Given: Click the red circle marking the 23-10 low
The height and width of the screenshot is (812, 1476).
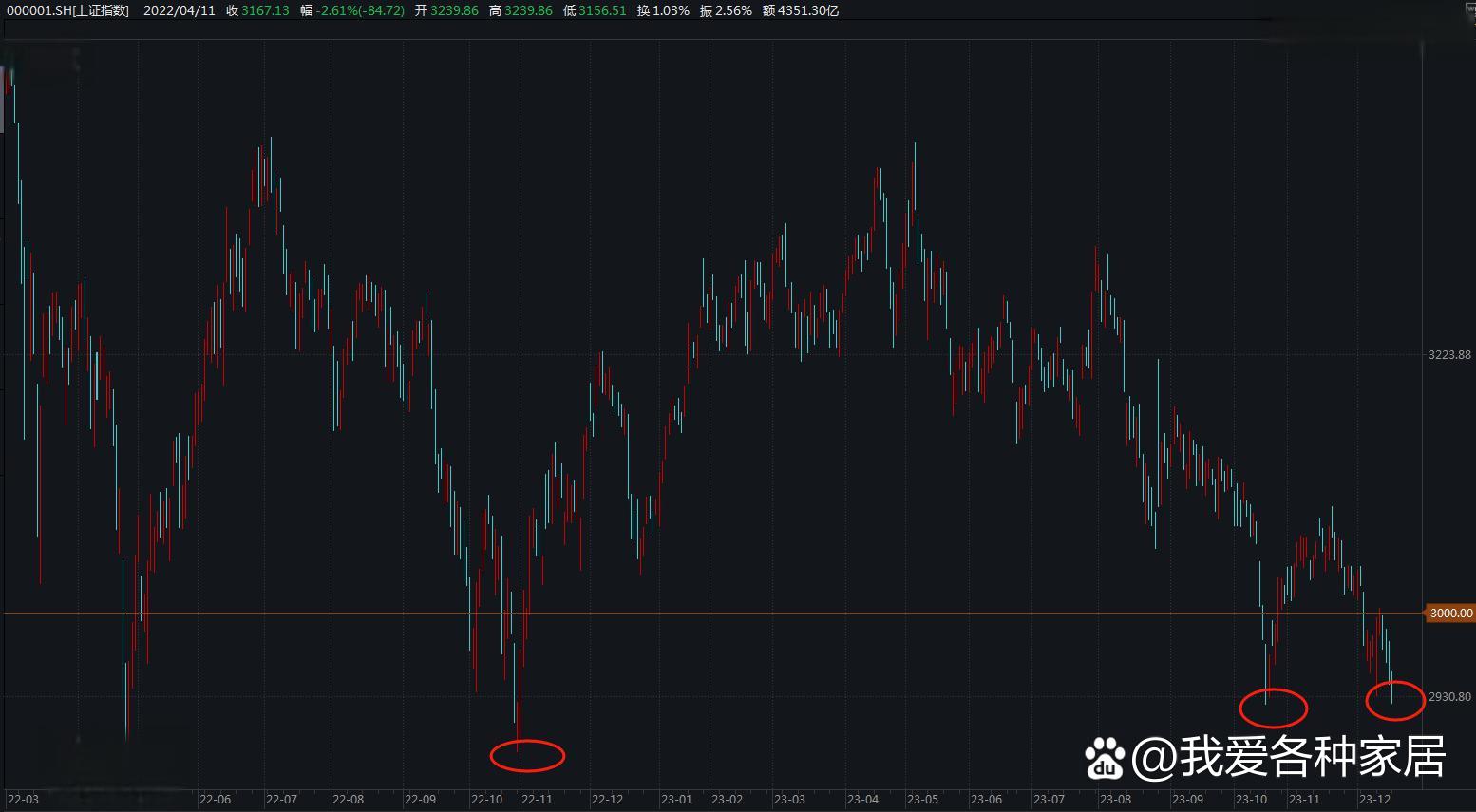Looking at the screenshot, I should (x=1274, y=708).
